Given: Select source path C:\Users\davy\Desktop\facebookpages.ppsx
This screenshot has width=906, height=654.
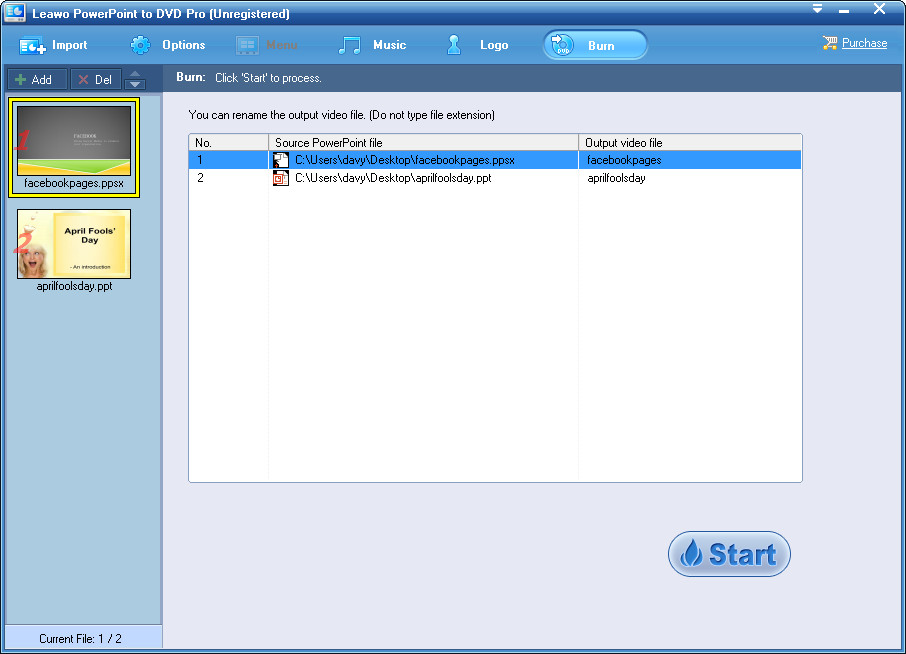Looking at the screenshot, I should [x=404, y=160].
